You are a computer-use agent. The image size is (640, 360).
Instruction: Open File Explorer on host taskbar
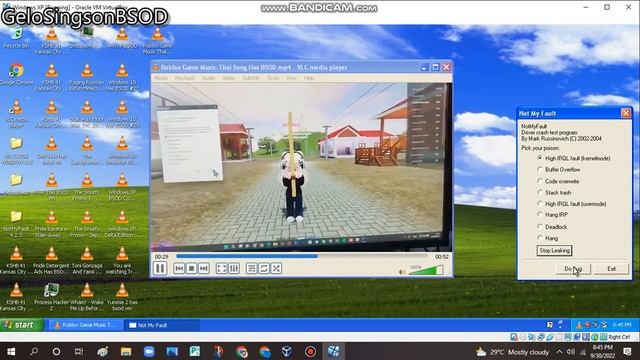click(x=126, y=351)
